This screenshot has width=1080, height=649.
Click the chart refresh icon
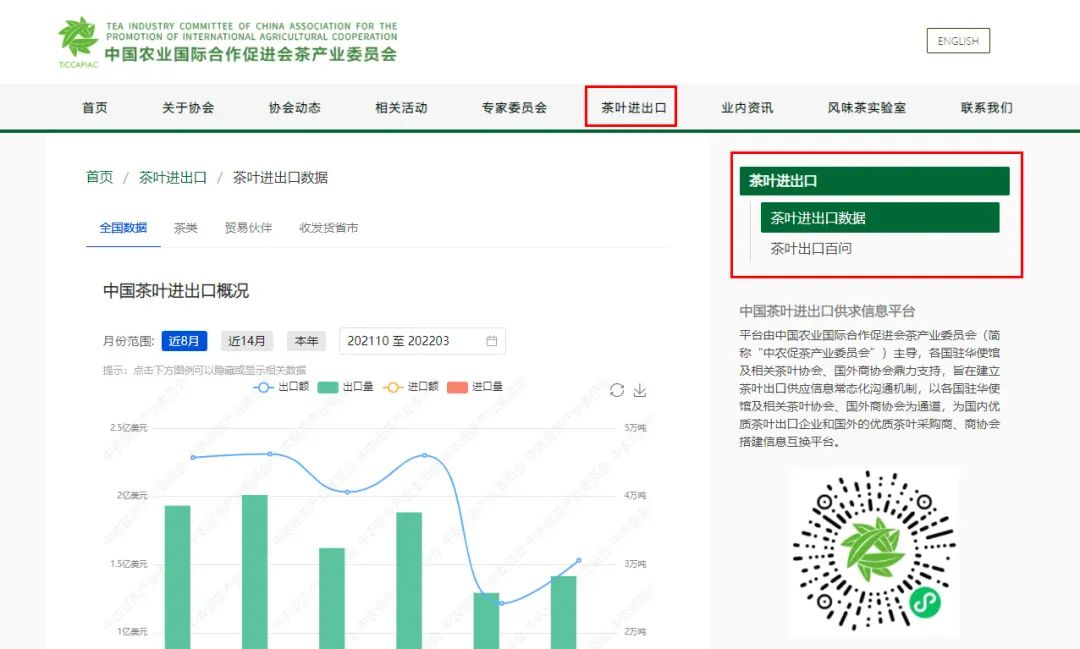point(617,389)
